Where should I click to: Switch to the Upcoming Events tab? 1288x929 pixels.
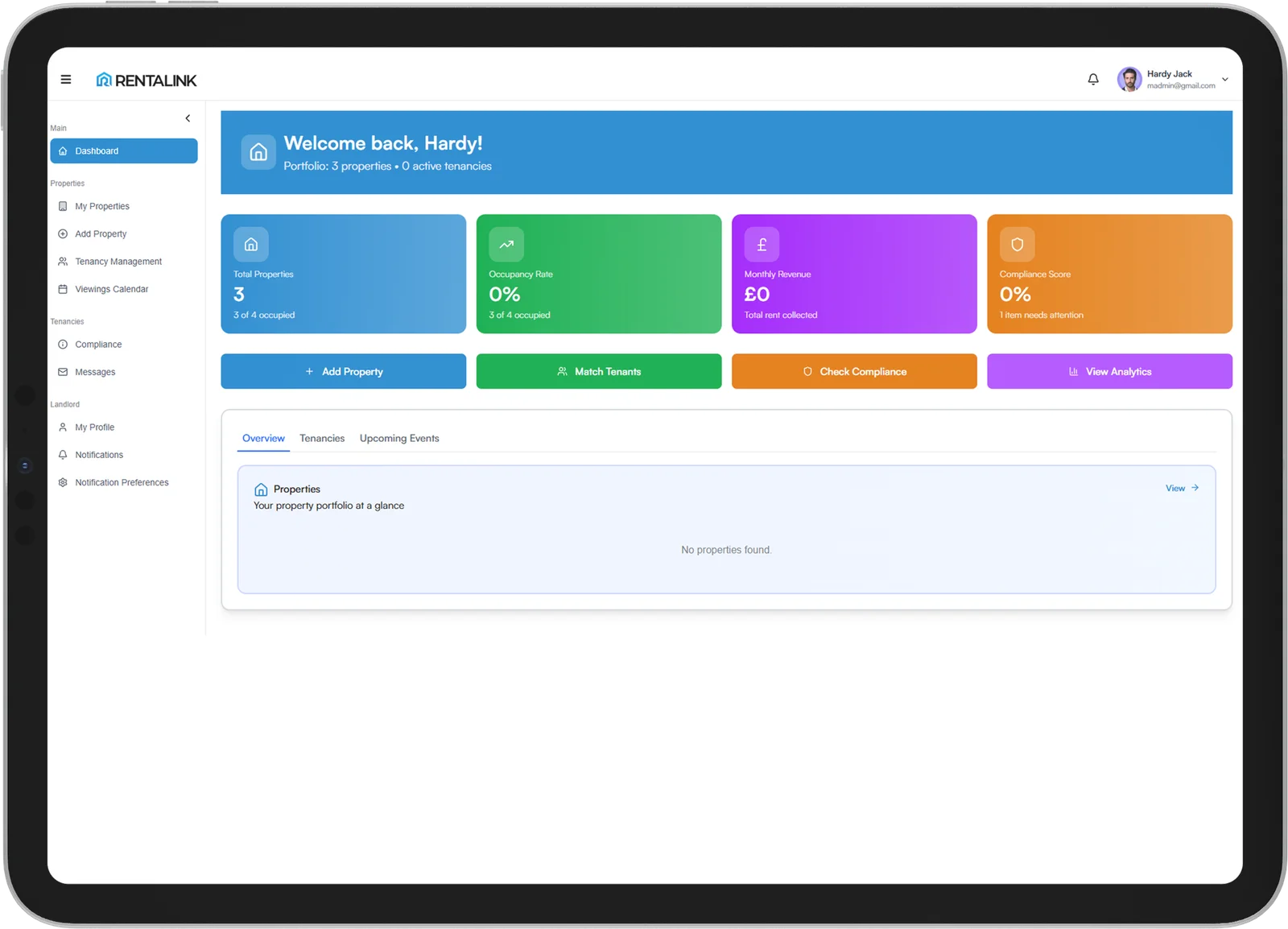pos(399,439)
